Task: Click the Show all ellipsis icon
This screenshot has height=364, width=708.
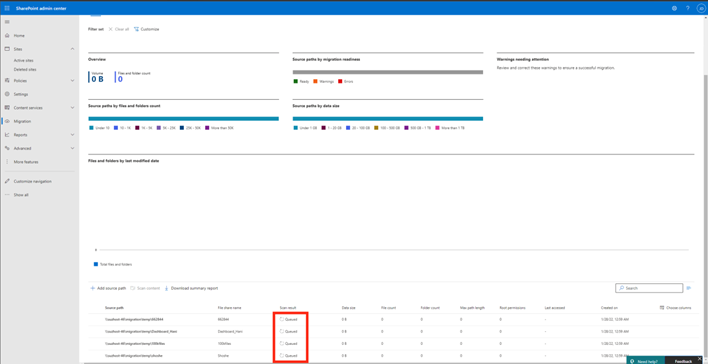Action: coord(7,195)
